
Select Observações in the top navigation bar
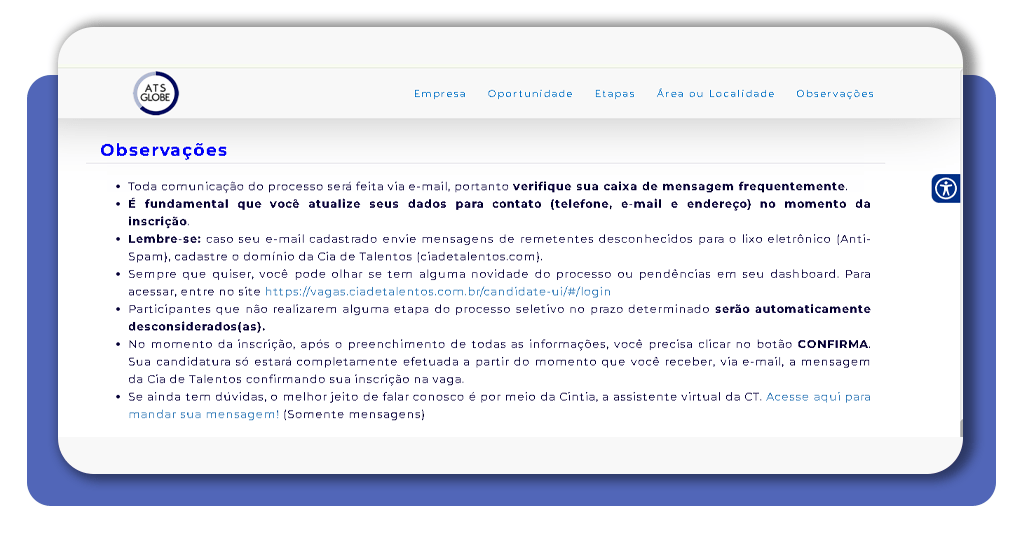pyautogui.click(x=834, y=94)
